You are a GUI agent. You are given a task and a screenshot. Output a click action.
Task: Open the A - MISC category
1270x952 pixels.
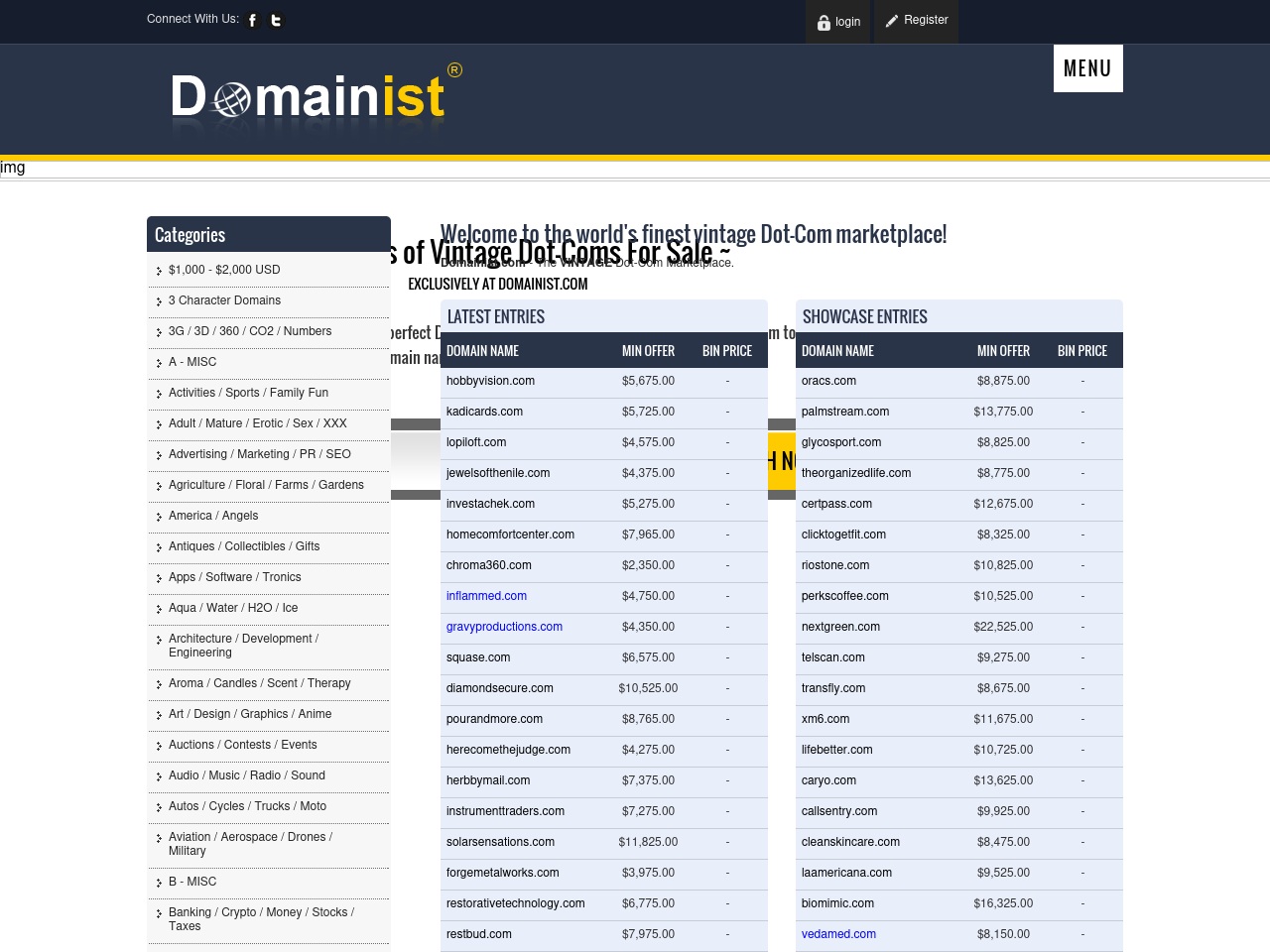tap(192, 362)
